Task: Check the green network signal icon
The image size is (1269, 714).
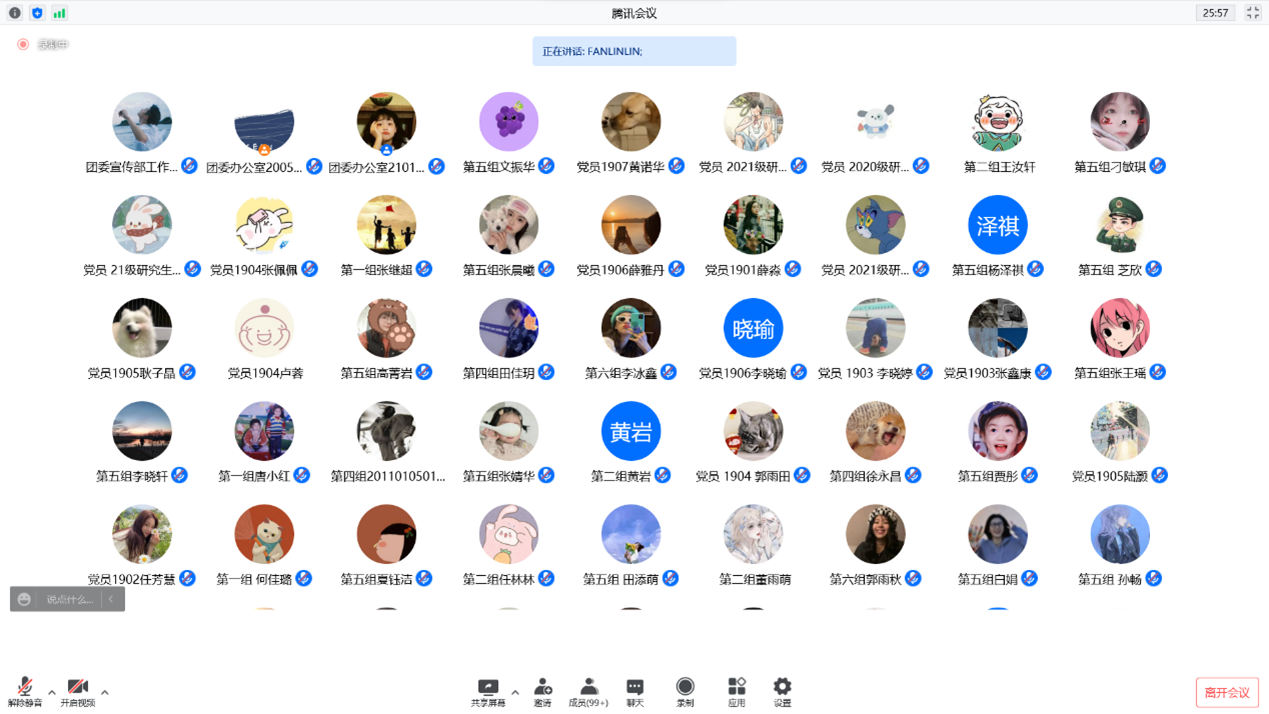Action: click(x=60, y=13)
